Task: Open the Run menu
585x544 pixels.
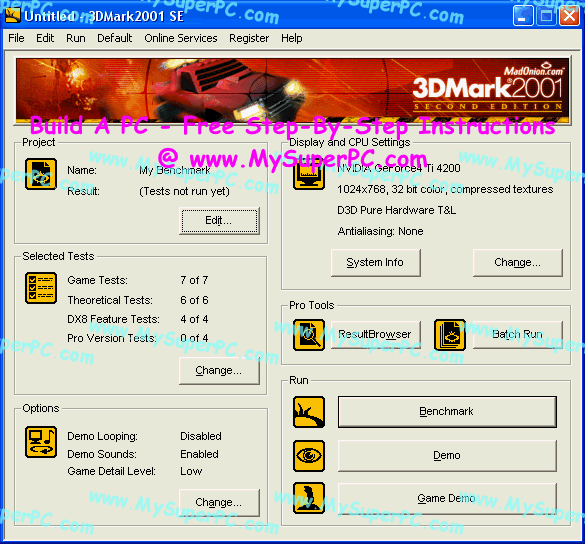Action: pos(76,38)
